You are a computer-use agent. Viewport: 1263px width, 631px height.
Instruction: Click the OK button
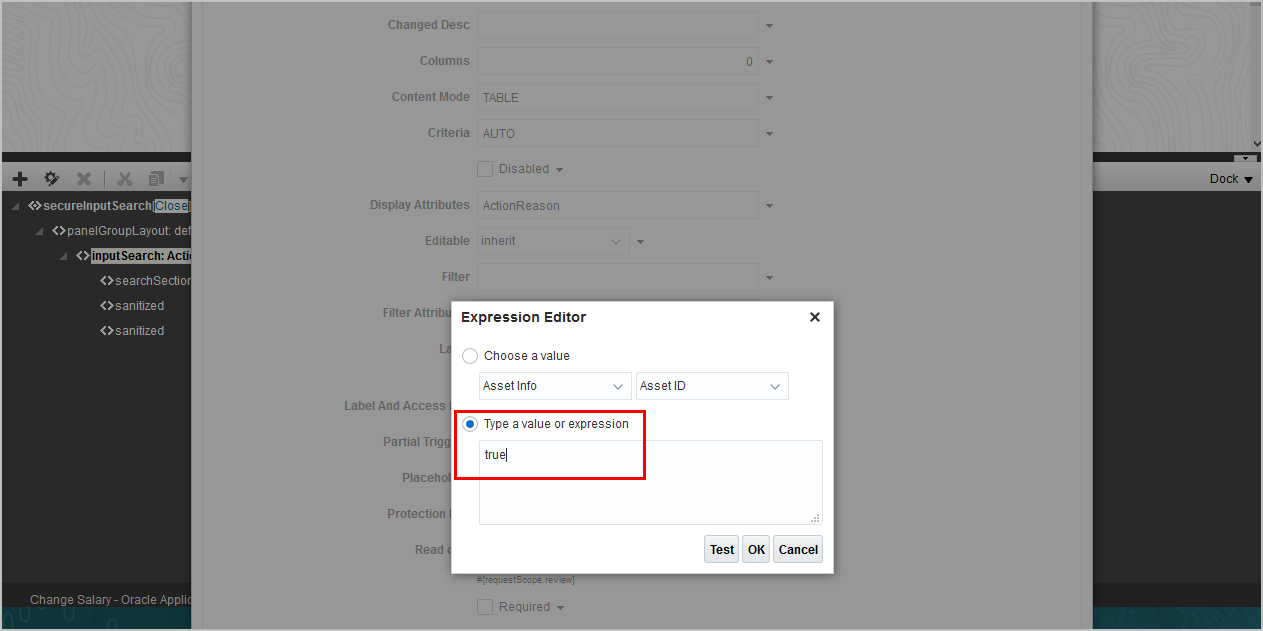coord(756,549)
